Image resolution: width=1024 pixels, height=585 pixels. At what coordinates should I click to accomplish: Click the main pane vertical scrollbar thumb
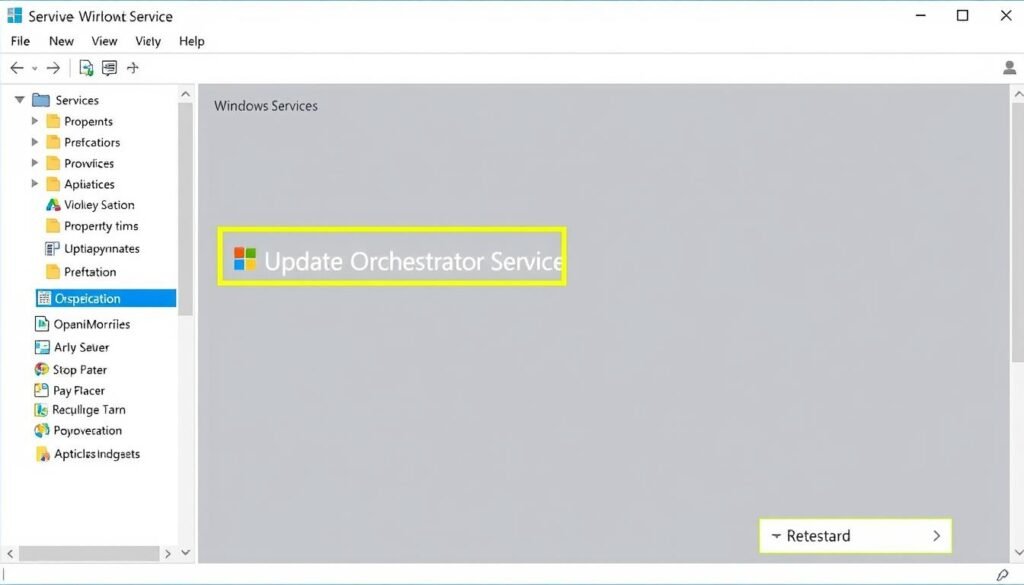point(1017,232)
